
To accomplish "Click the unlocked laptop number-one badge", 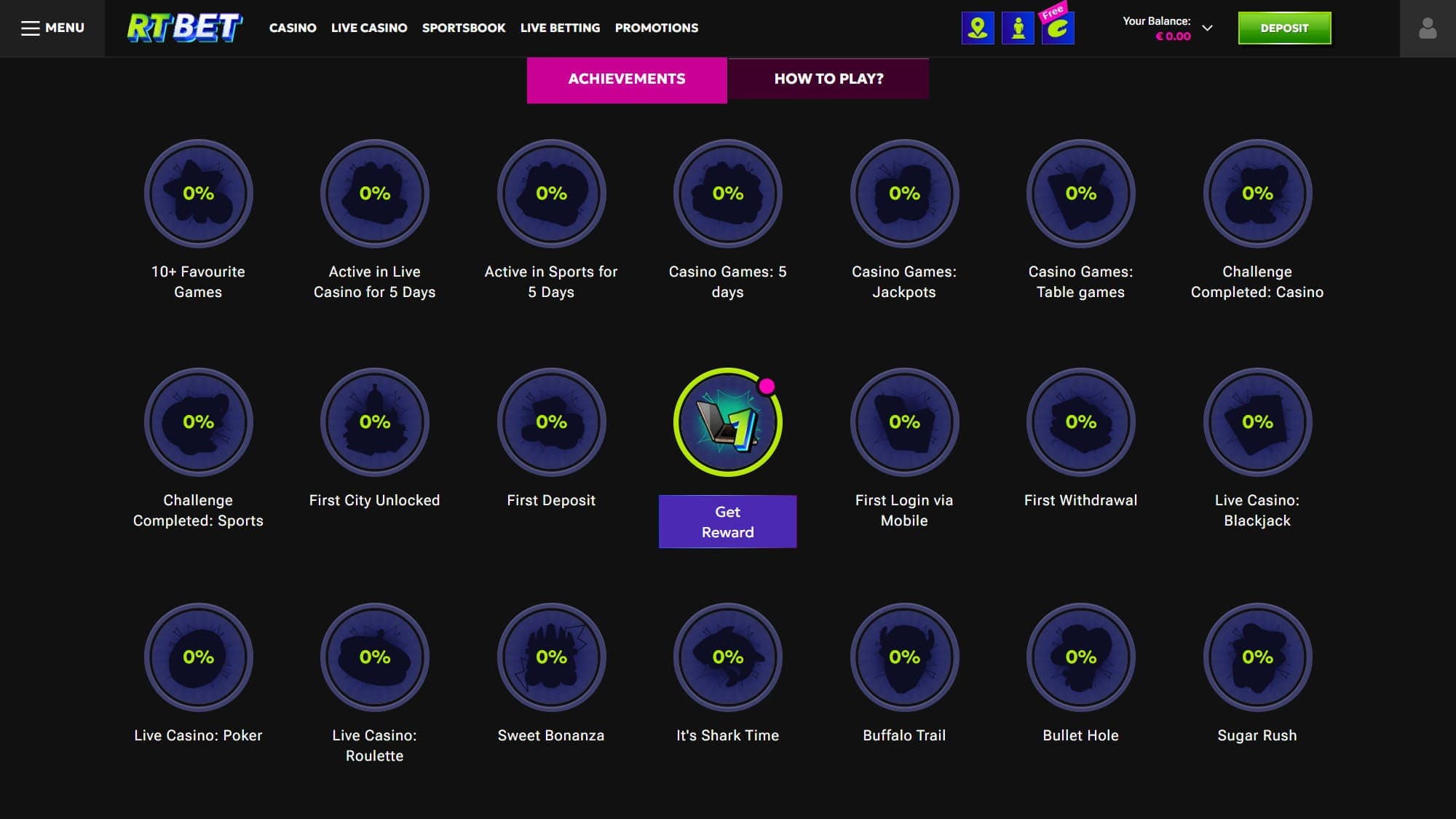I will [x=728, y=422].
